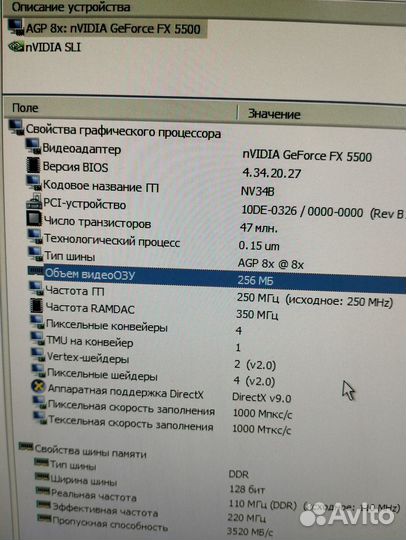Click the RAMDAC value '350 МГц'
Viewport: 406px width, 540px height.
coord(257,314)
